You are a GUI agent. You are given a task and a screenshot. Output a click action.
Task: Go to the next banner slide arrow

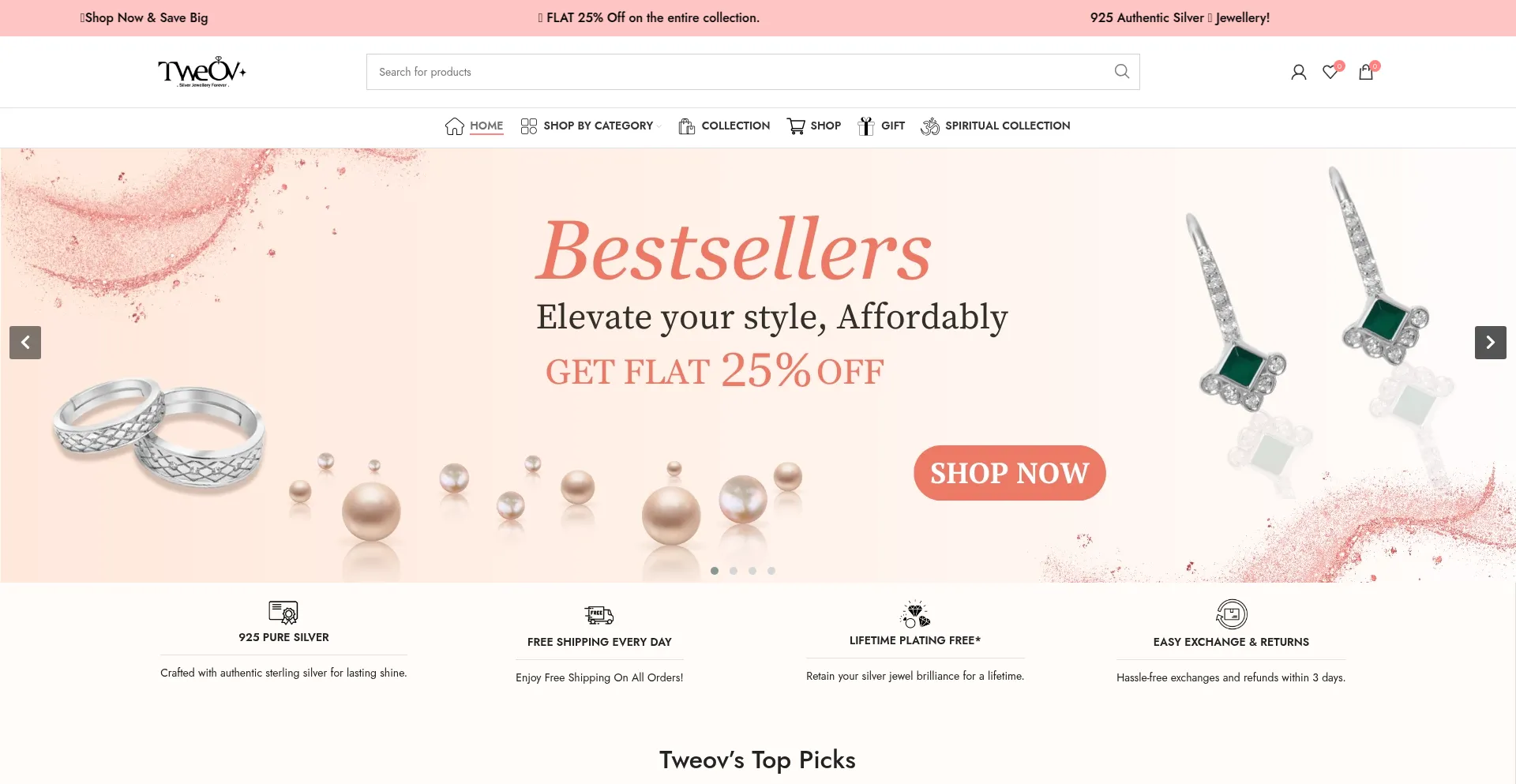point(1491,343)
